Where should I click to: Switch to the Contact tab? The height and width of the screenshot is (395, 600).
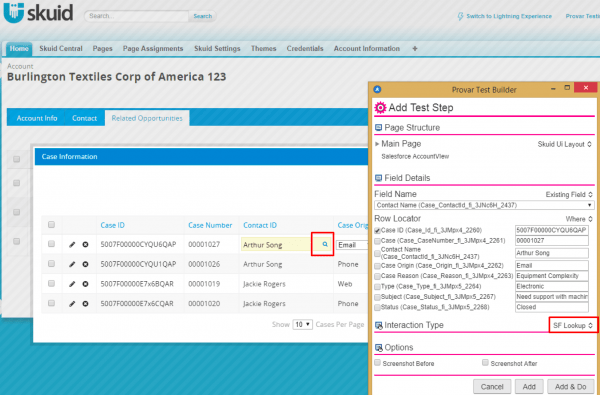[x=85, y=118]
